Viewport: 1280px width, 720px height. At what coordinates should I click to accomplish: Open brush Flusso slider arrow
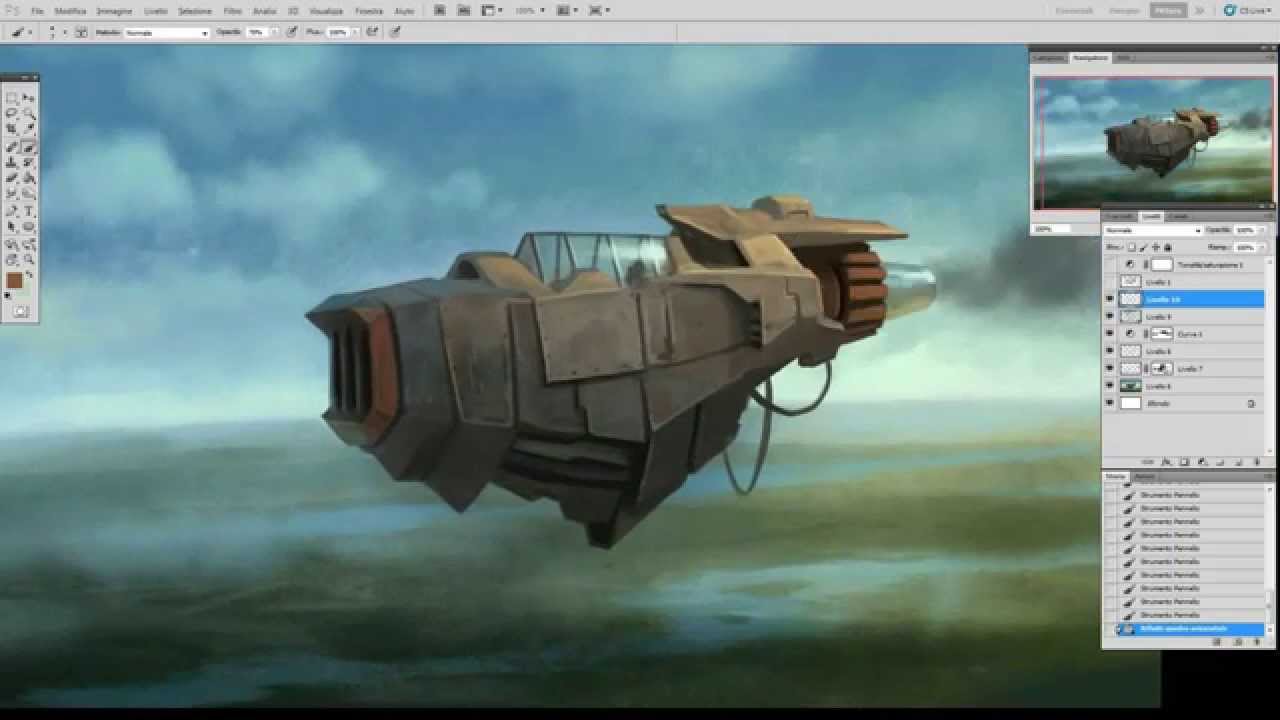click(356, 32)
